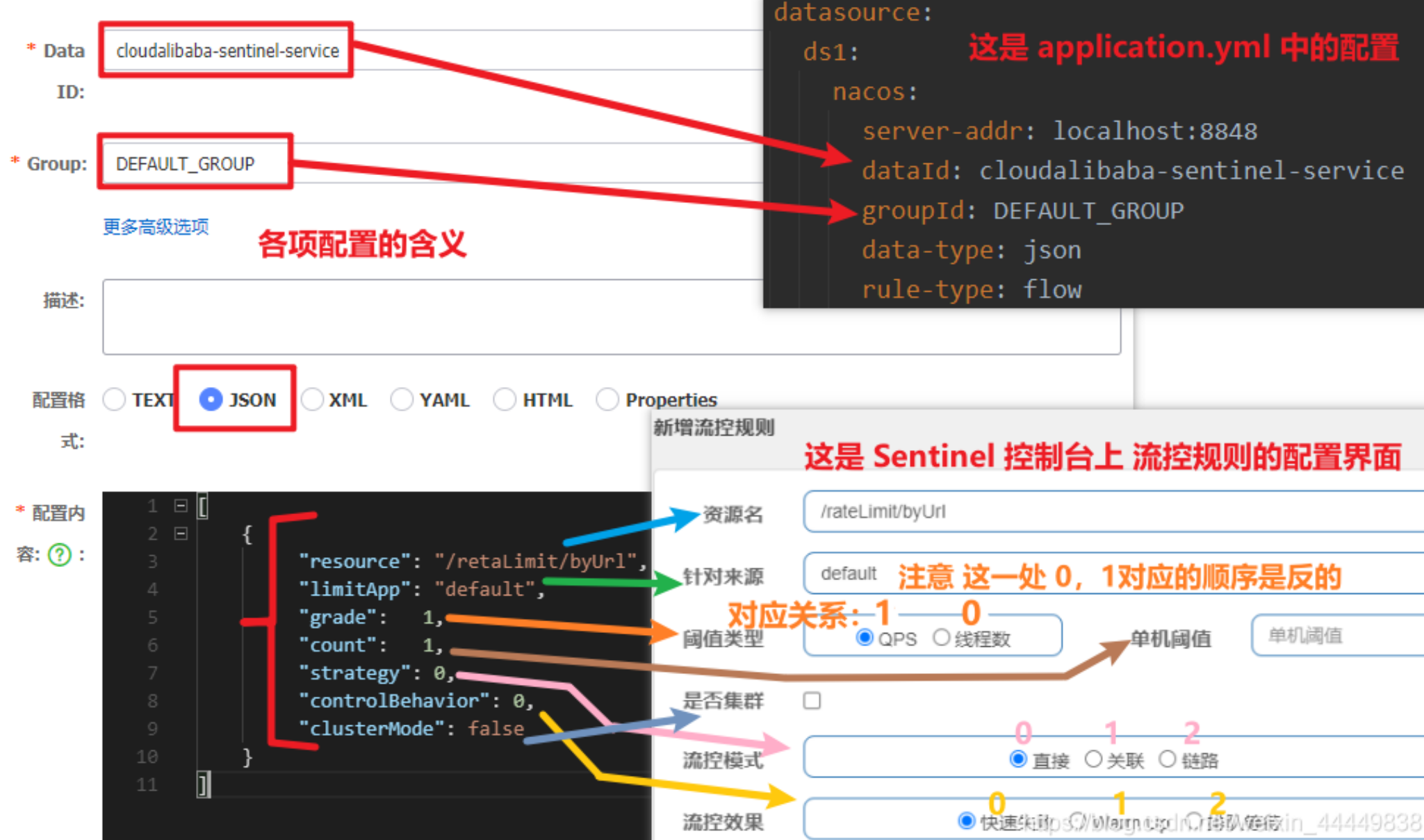The image size is (1424, 840).
Task: Select the XML format radio button
Action: (x=312, y=400)
